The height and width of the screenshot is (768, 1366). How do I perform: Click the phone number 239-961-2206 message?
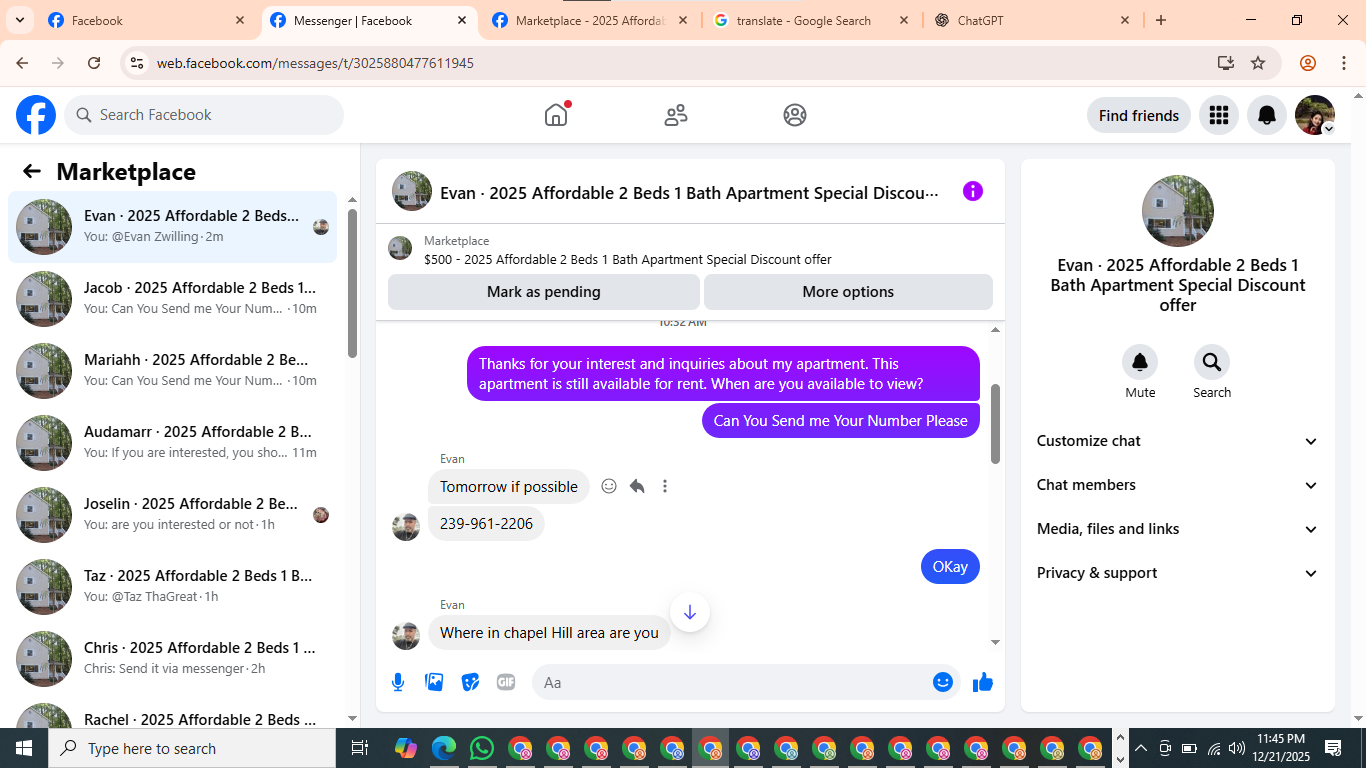[x=486, y=523]
